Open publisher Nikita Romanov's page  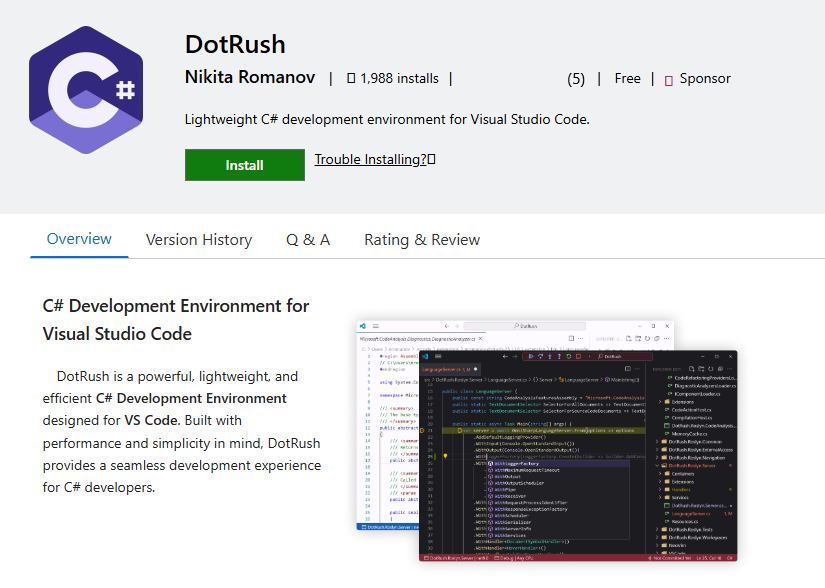click(250, 77)
